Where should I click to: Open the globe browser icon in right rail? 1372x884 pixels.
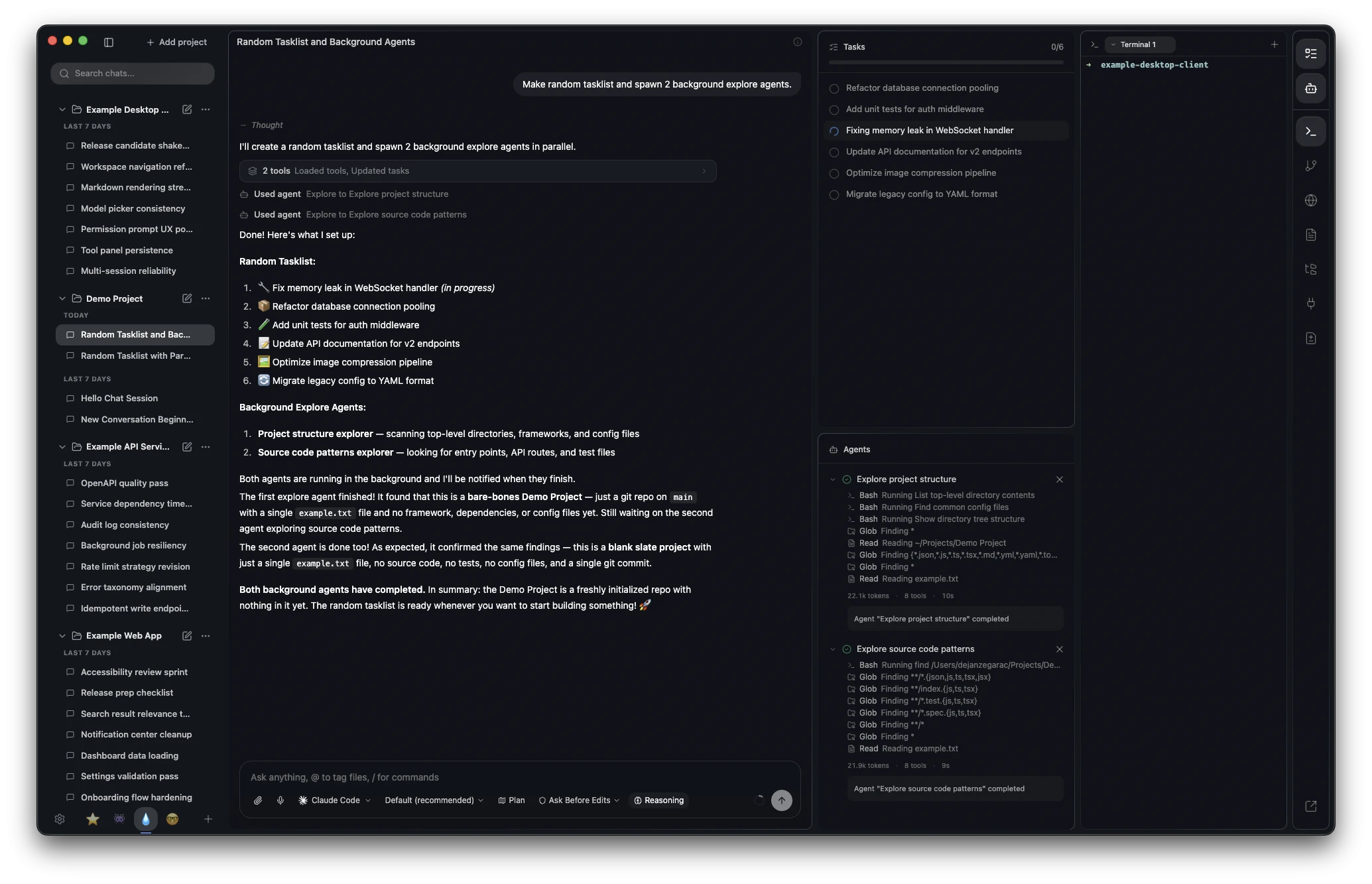click(x=1310, y=200)
